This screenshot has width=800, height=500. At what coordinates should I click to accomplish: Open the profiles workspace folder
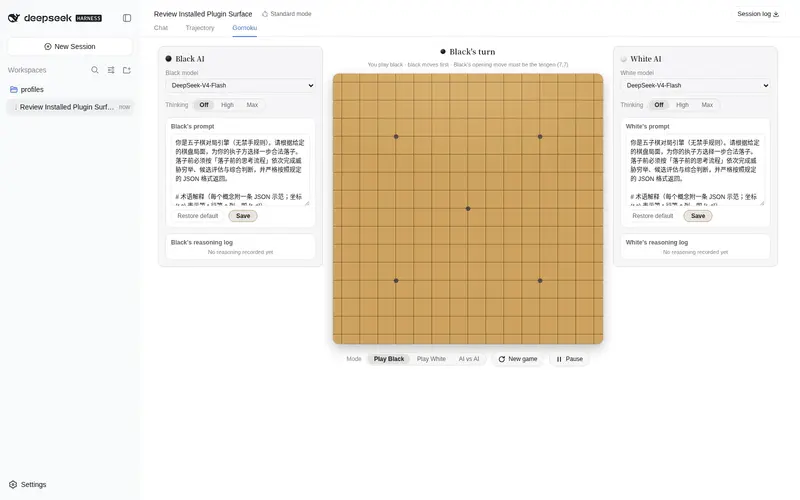70,89
